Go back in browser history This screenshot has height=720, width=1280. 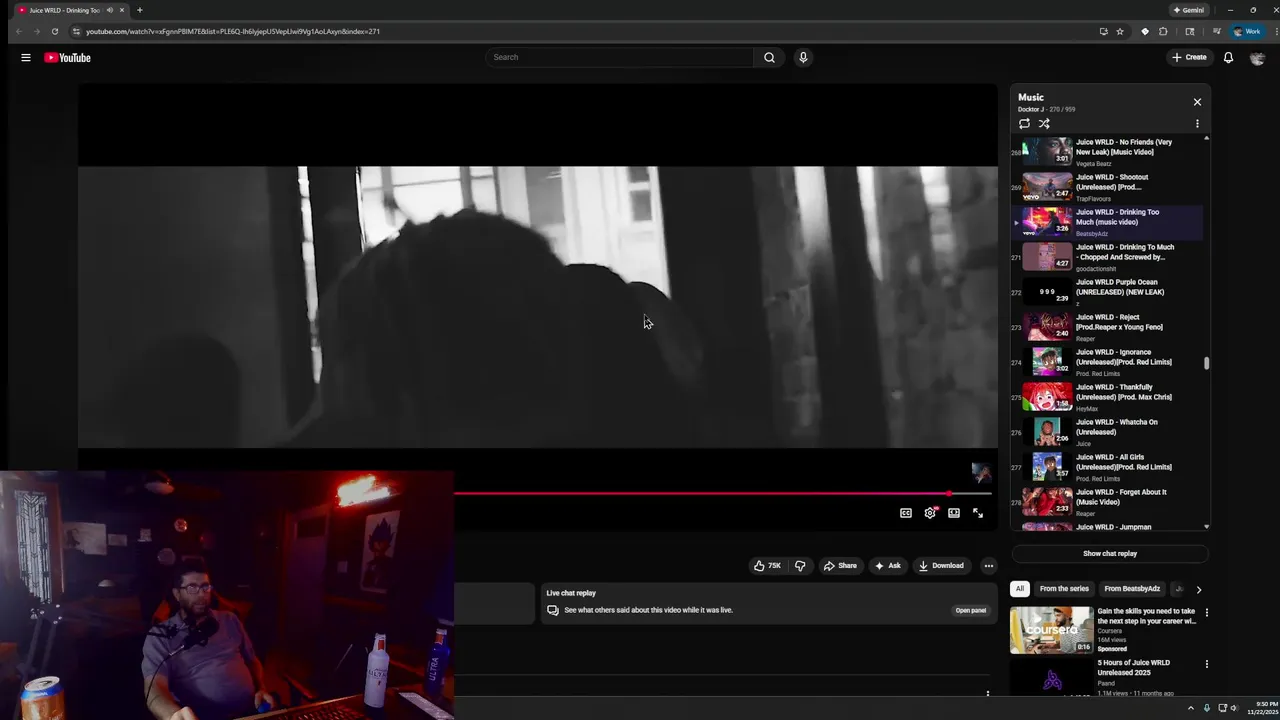(x=18, y=31)
